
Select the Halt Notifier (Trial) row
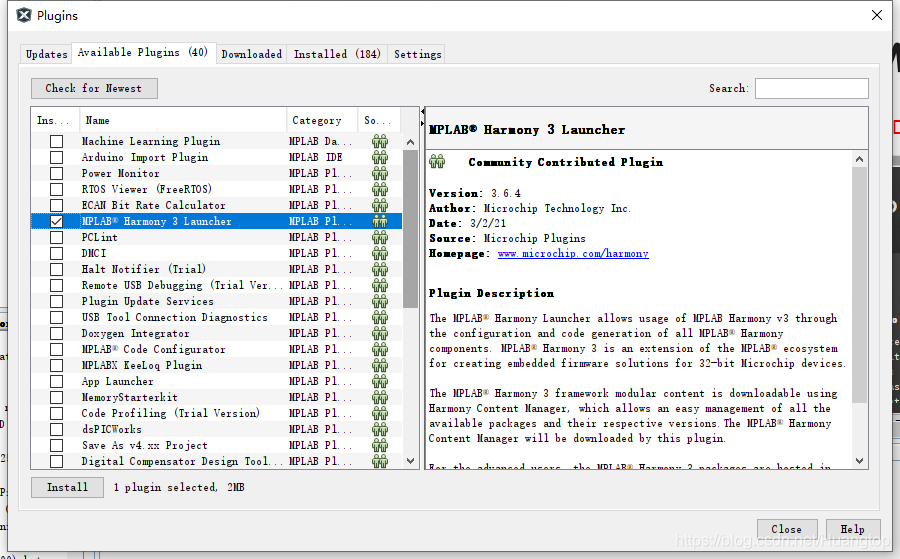pos(216,269)
